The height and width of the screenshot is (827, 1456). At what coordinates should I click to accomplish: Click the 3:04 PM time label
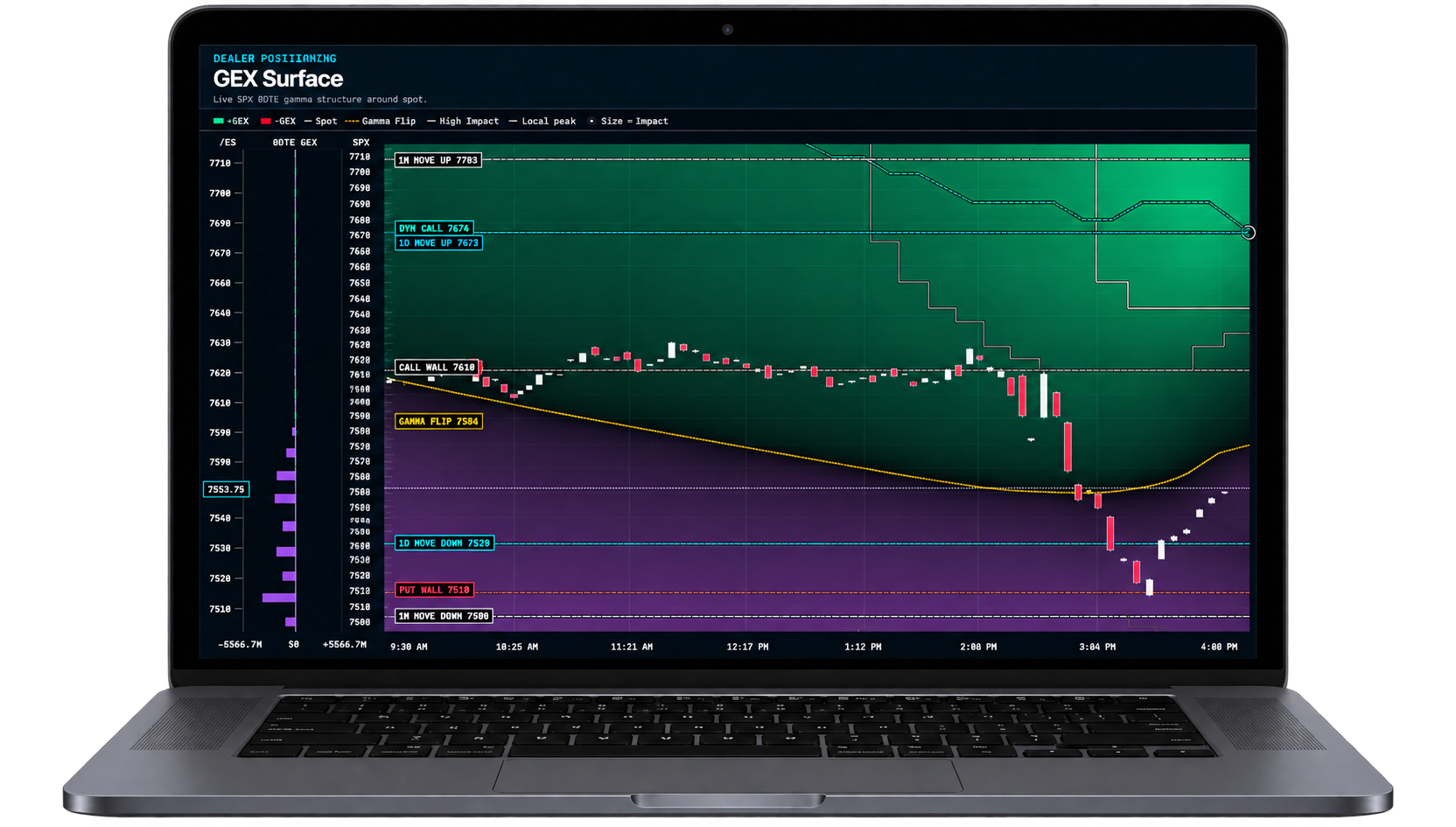[x=1097, y=647]
